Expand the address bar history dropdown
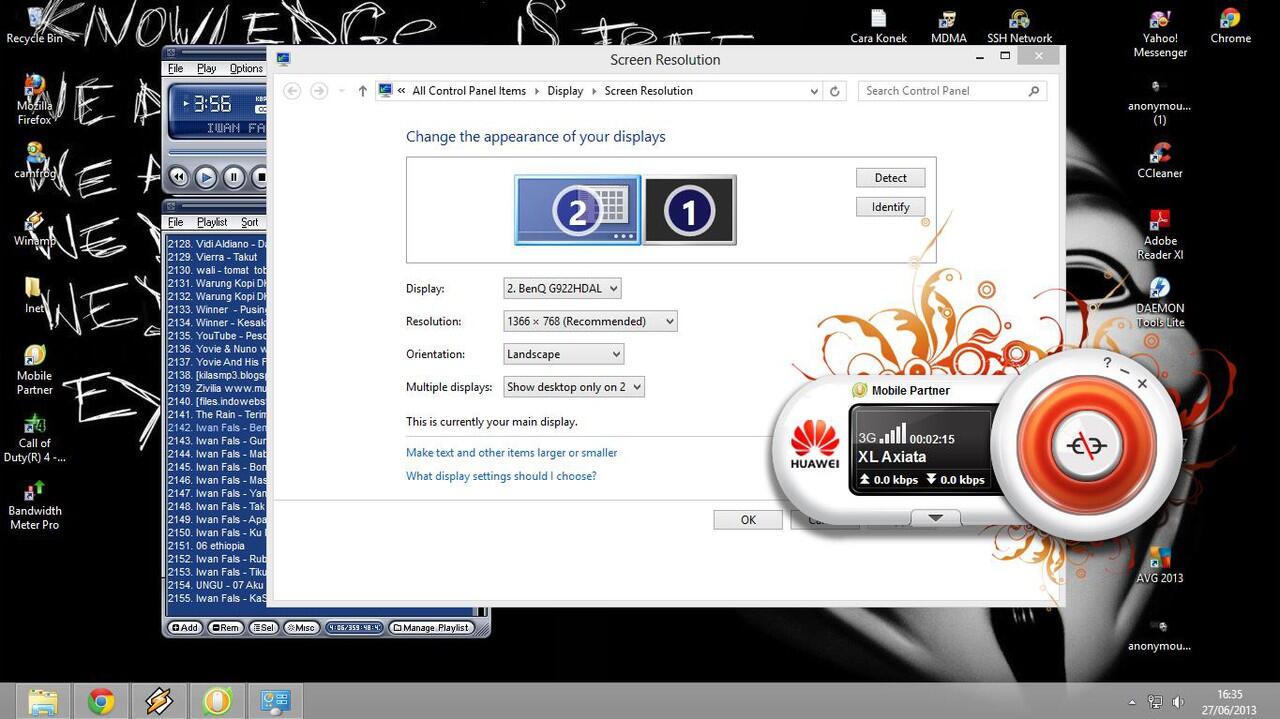The height and width of the screenshot is (719, 1280). click(814, 91)
